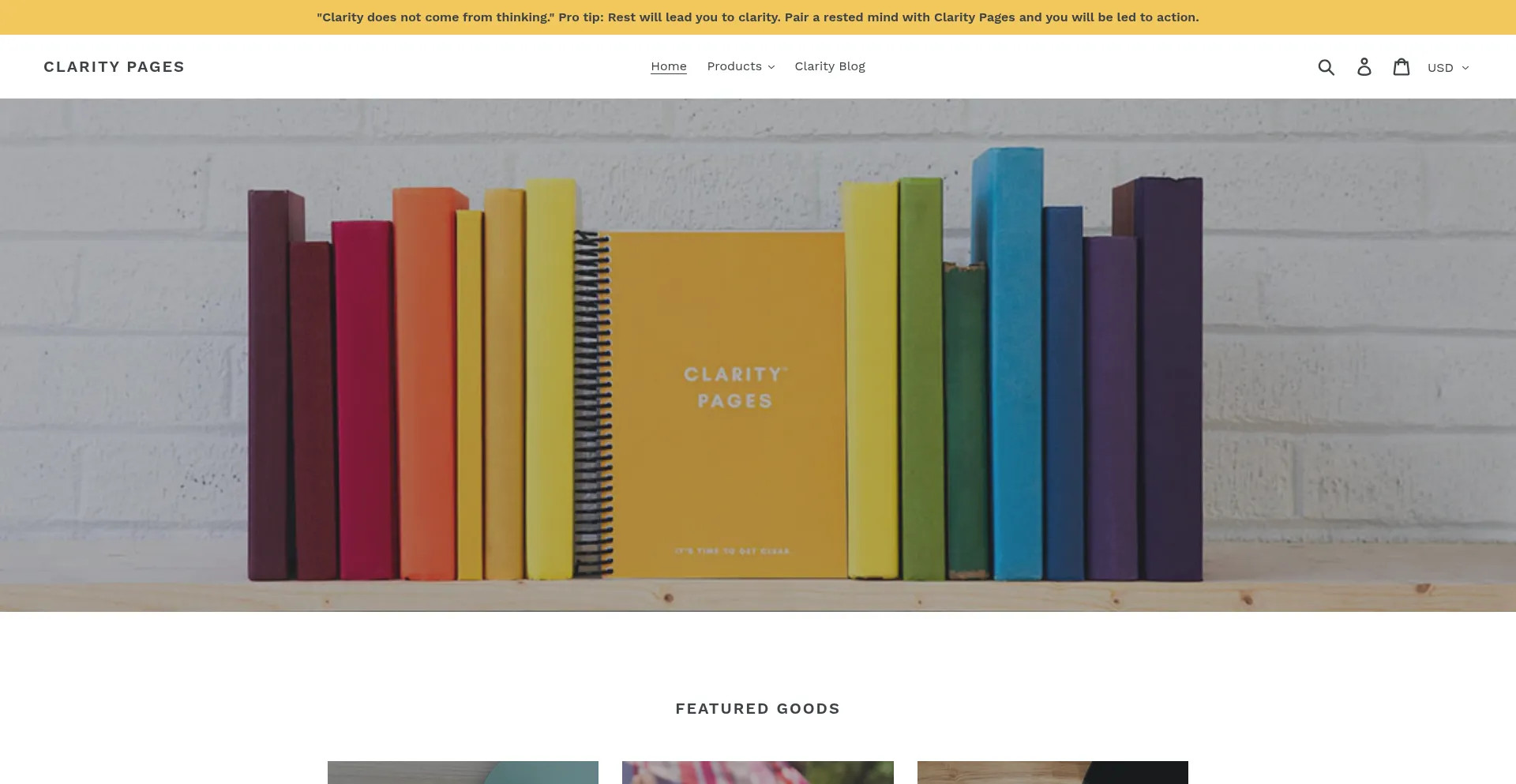Click the yellow Clarity Pages notebook cover
Image resolution: width=1516 pixels, height=784 pixels.
pos(728,404)
